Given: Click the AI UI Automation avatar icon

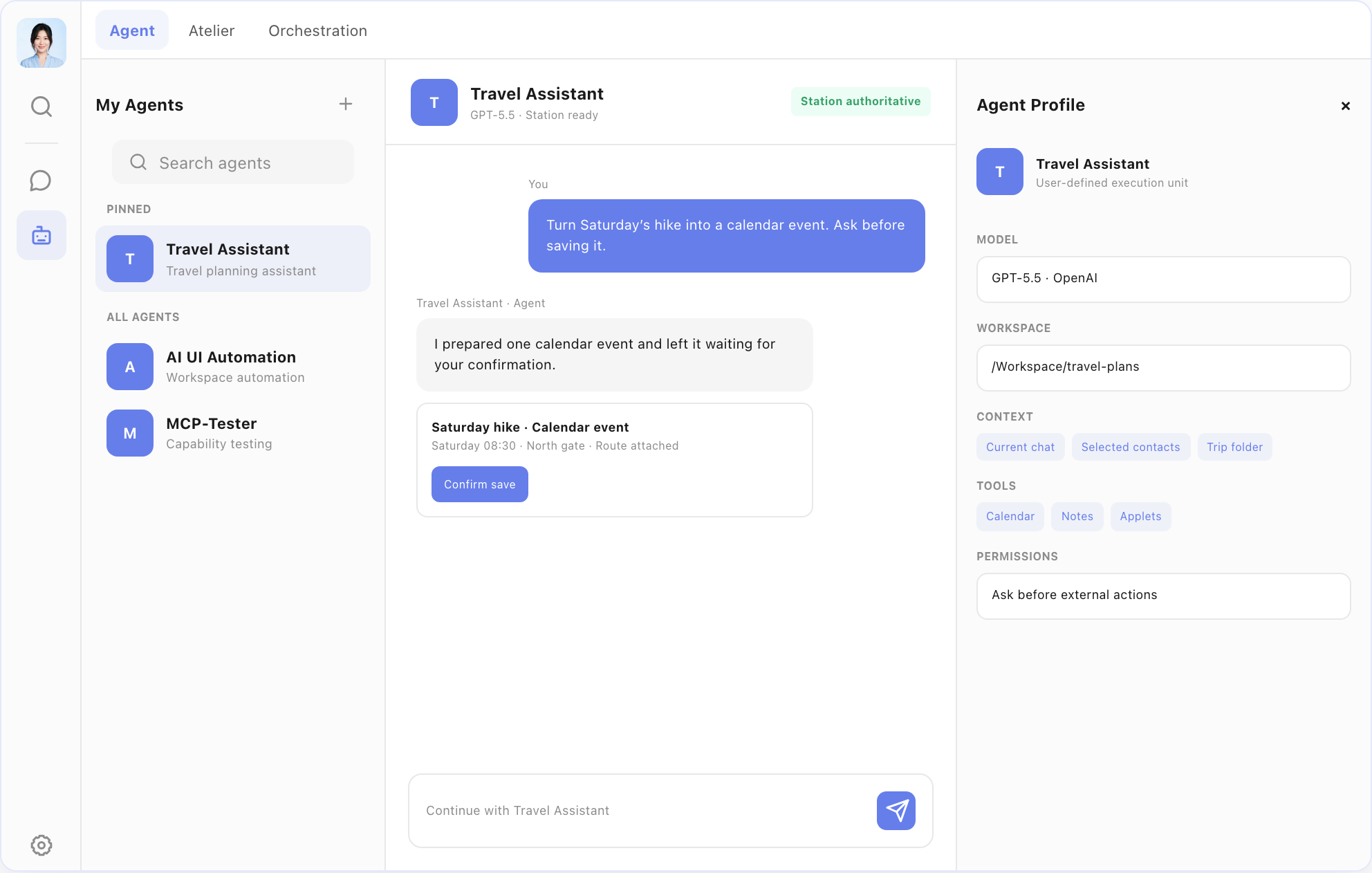Looking at the screenshot, I should coord(130,367).
